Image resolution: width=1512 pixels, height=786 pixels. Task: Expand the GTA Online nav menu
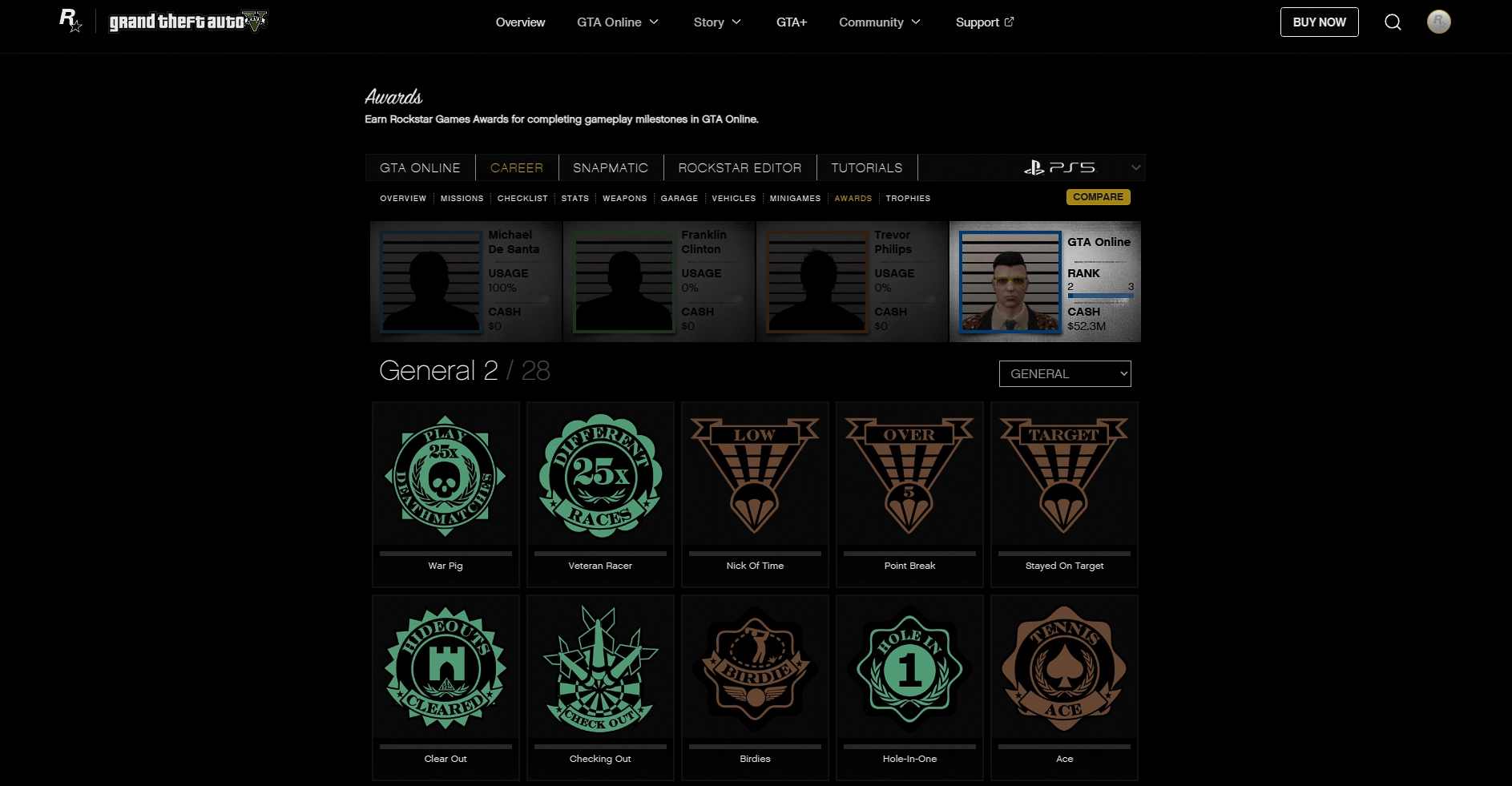tap(617, 22)
